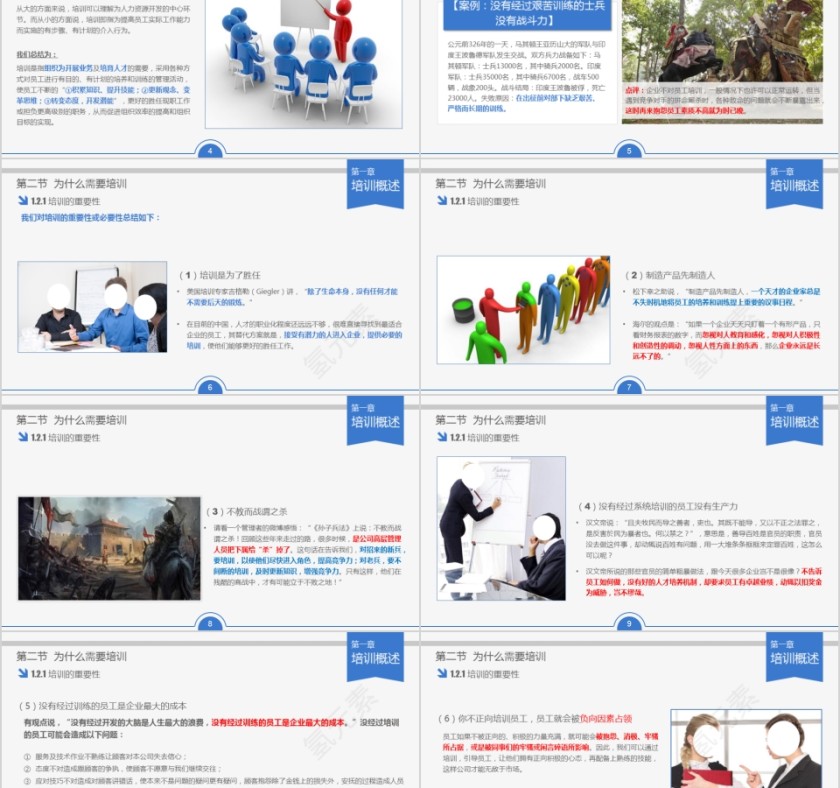Click the page number 5 badge
Viewport: 840px width, 788px height.
point(629,151)
